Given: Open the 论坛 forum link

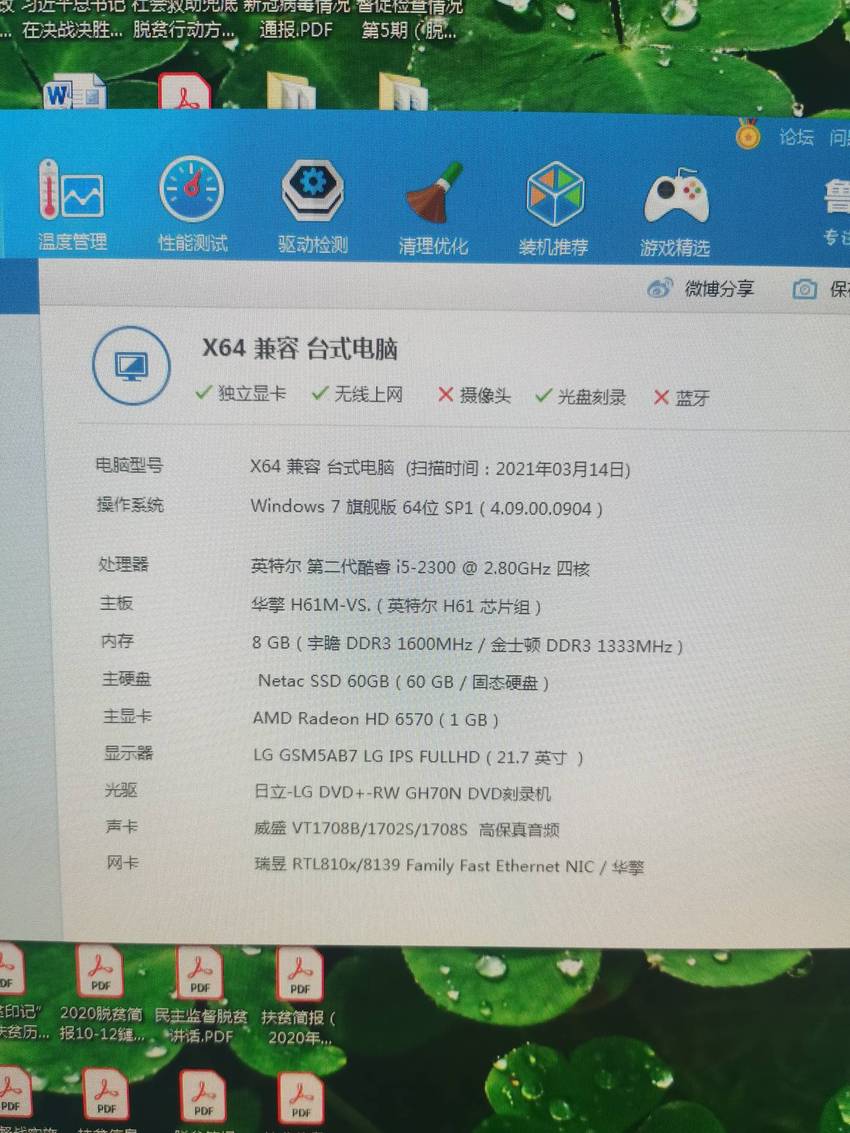Looking at the screenshot, I should [797, 137].
